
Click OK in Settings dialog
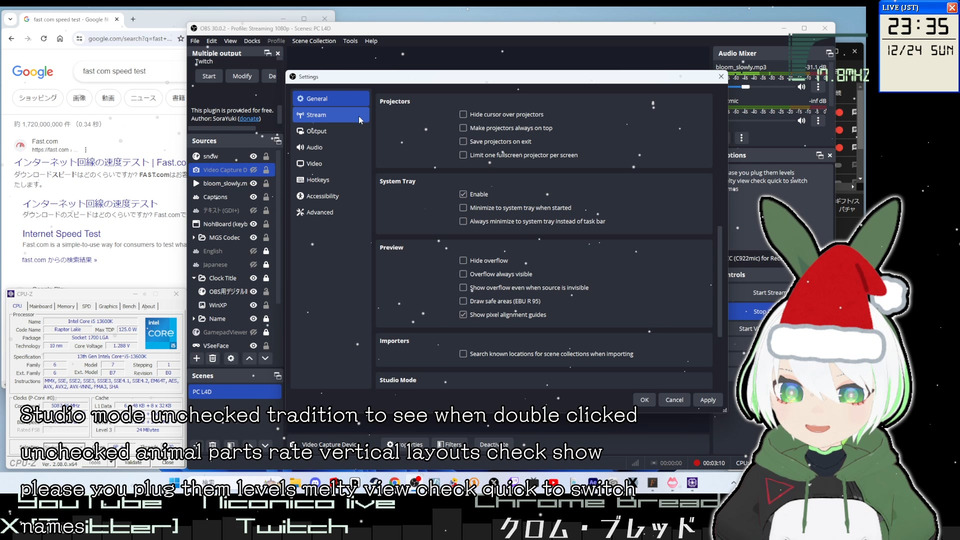(644, 400)
